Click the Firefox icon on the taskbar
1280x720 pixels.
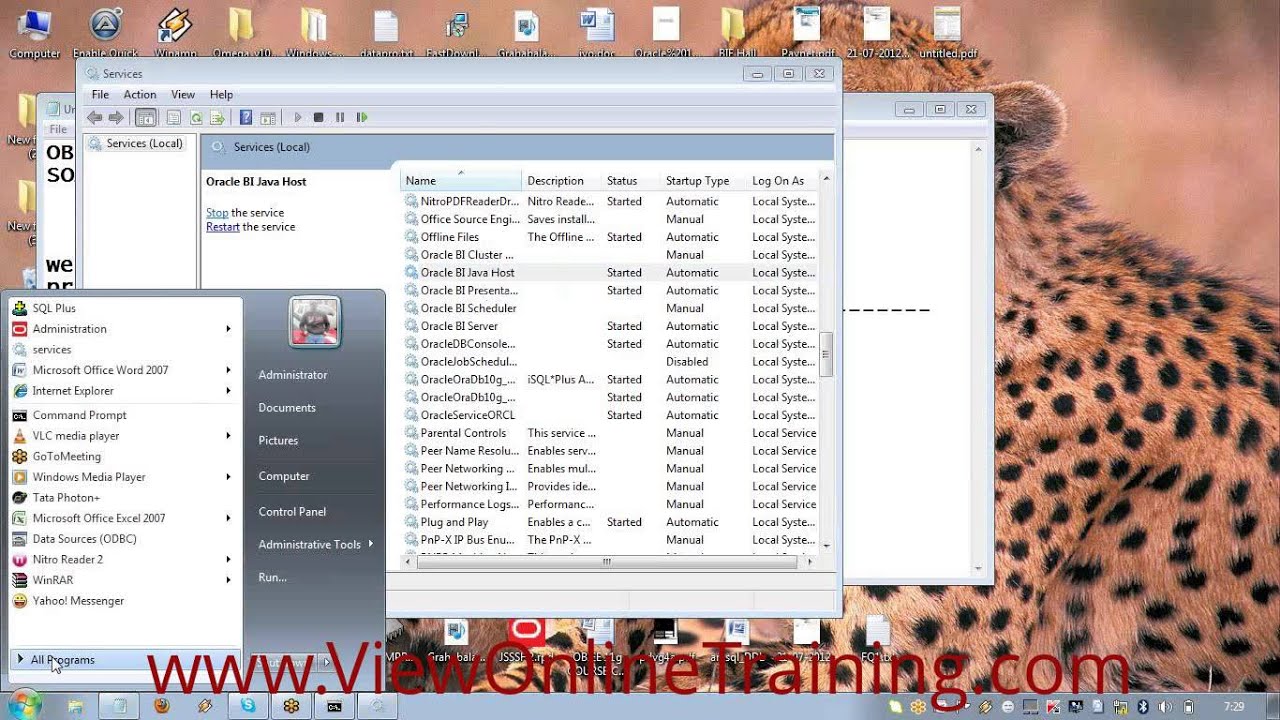coord(162,706)
